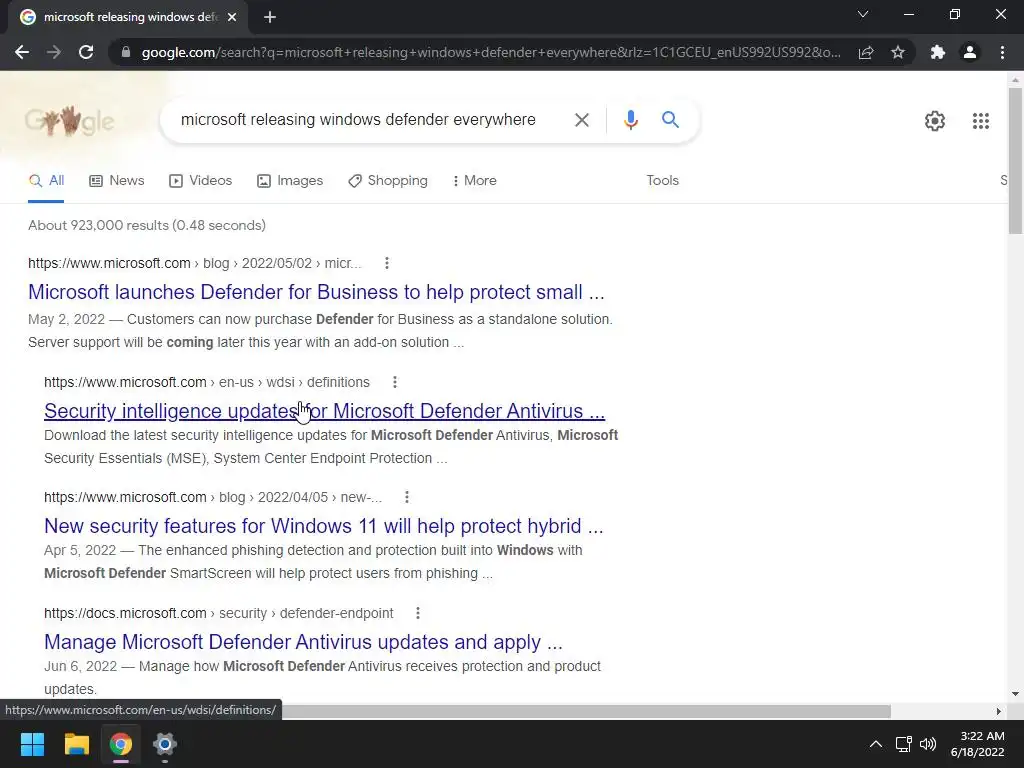The image size is (1024, 768).
Task: Go back to the previous page
Action: [x=22, y=52]
